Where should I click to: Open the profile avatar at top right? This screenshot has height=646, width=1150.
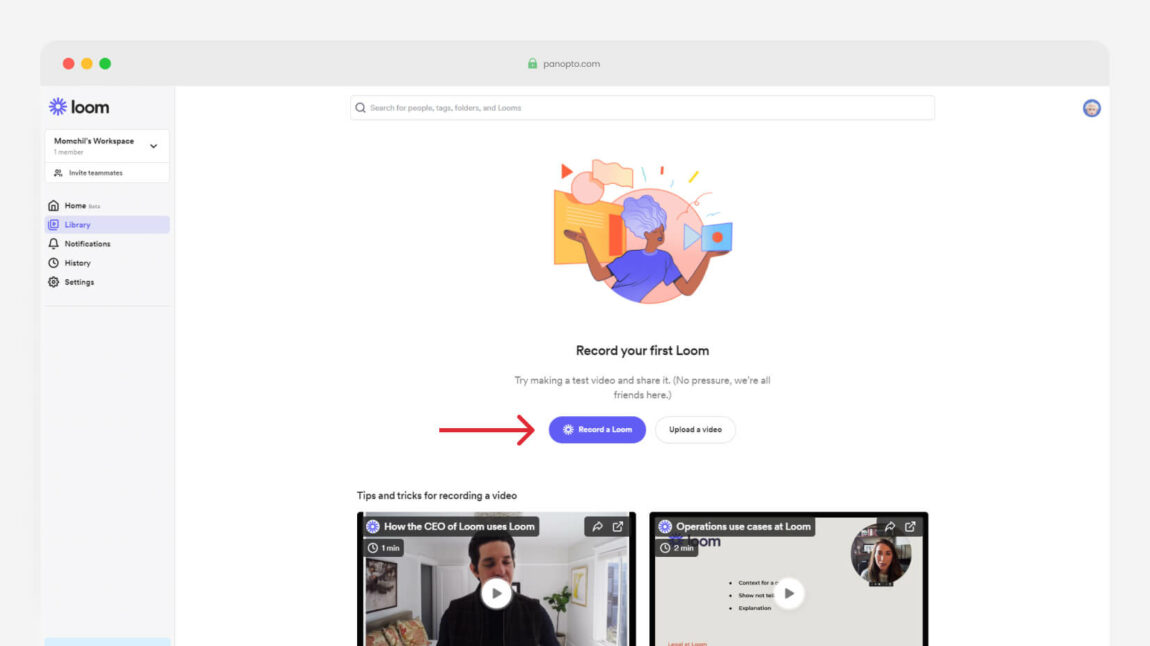click(x=1091, y=107)
